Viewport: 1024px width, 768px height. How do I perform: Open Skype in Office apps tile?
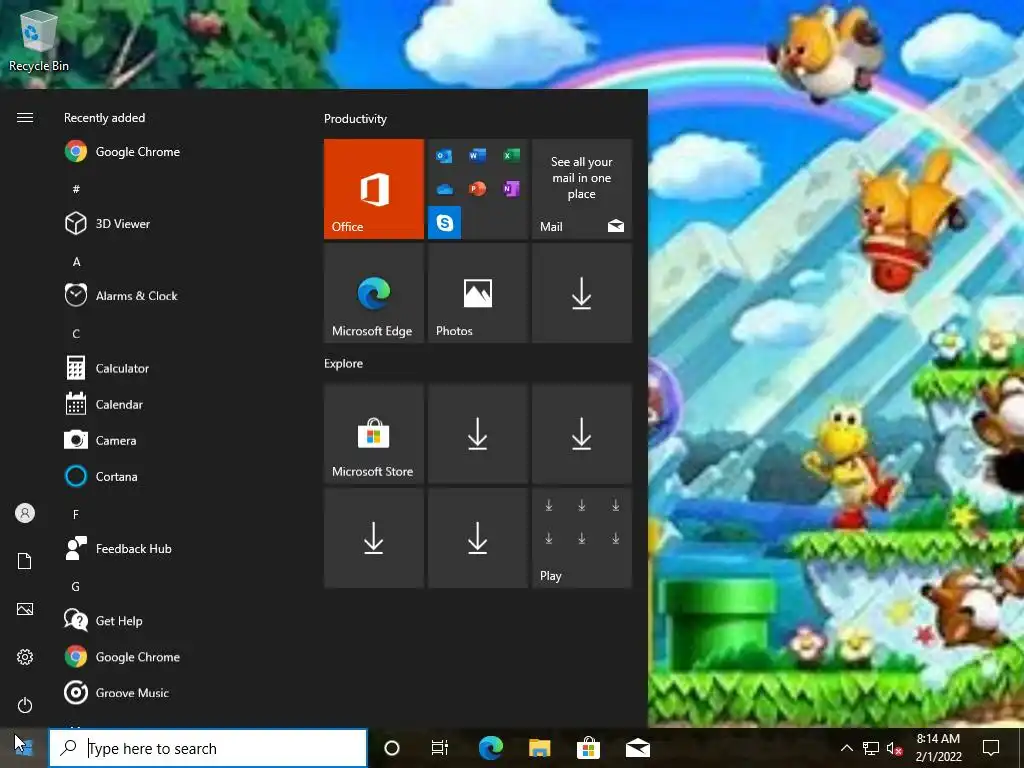(x=445, y=223)
